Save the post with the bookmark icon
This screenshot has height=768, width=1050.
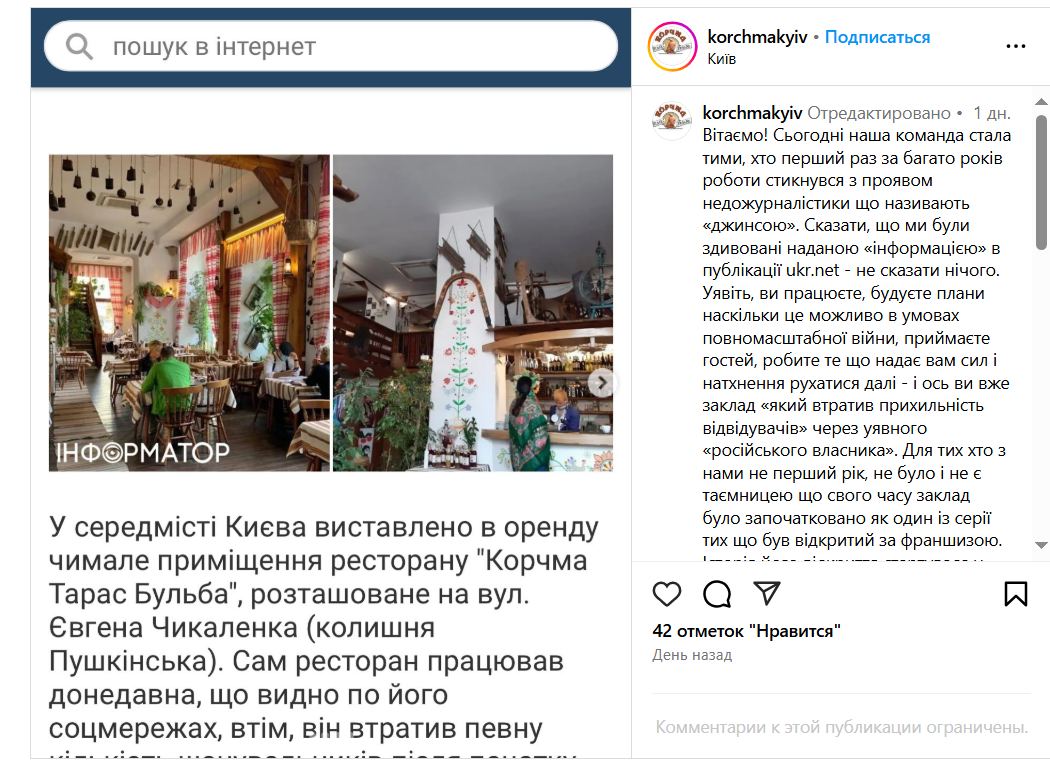pyautogui.click(x=1015, y=593)
